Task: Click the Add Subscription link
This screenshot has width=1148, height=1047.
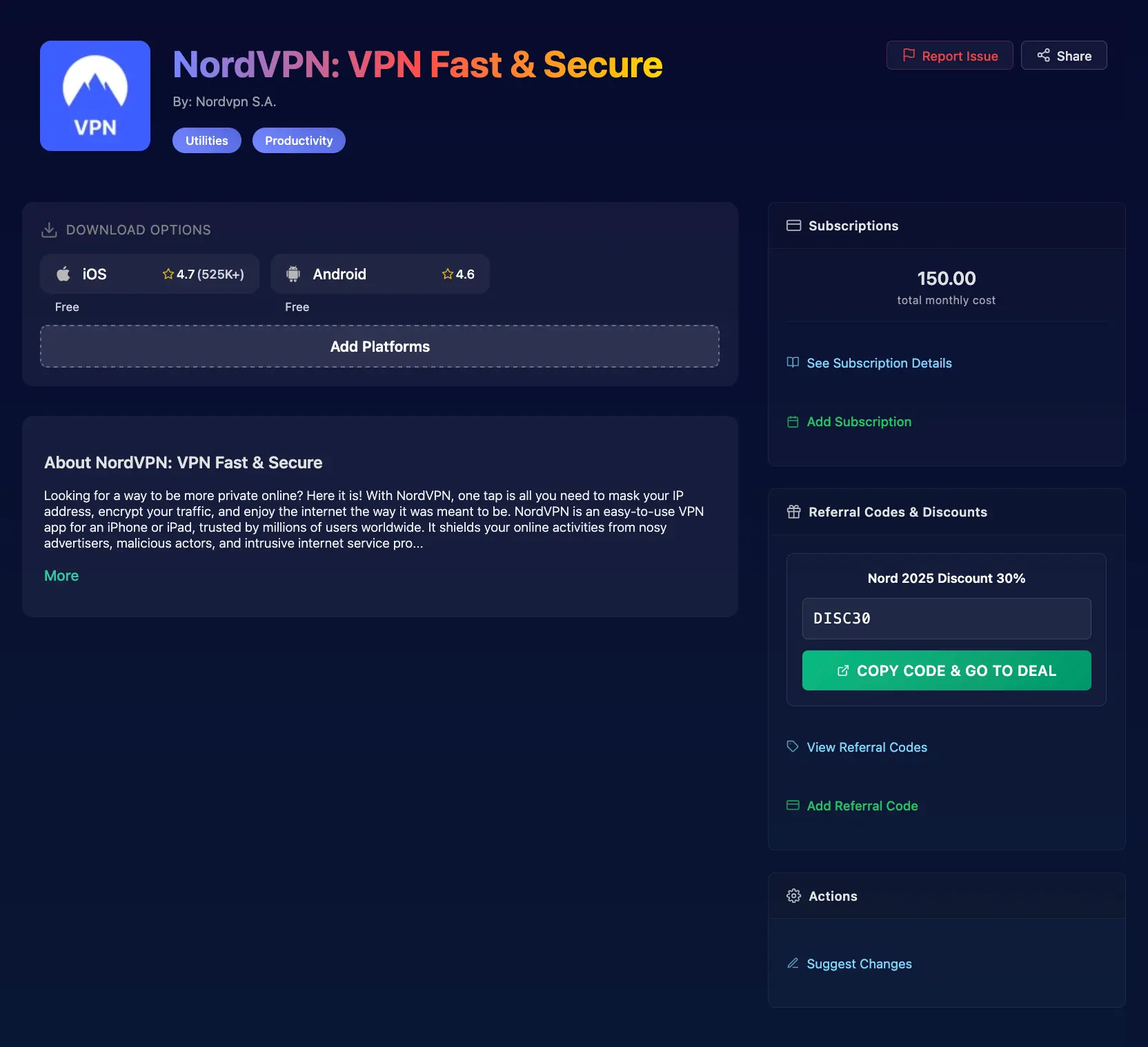Action: pyautogui.click(x=858, y=422)
